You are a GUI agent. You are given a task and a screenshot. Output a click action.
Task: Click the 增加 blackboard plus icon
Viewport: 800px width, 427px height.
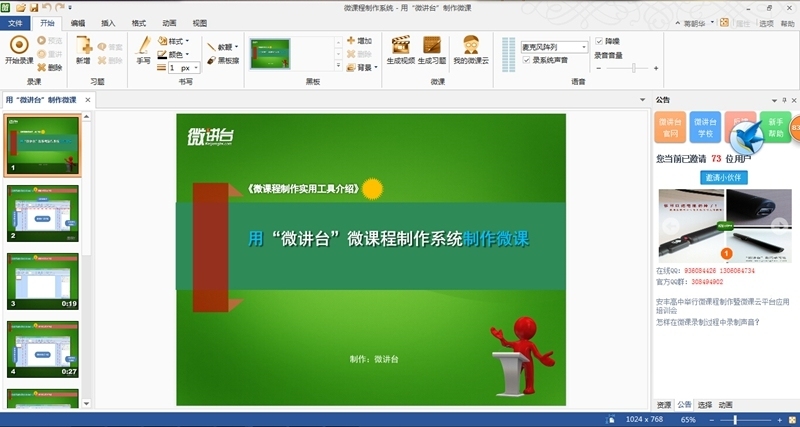tap(351, 40)
